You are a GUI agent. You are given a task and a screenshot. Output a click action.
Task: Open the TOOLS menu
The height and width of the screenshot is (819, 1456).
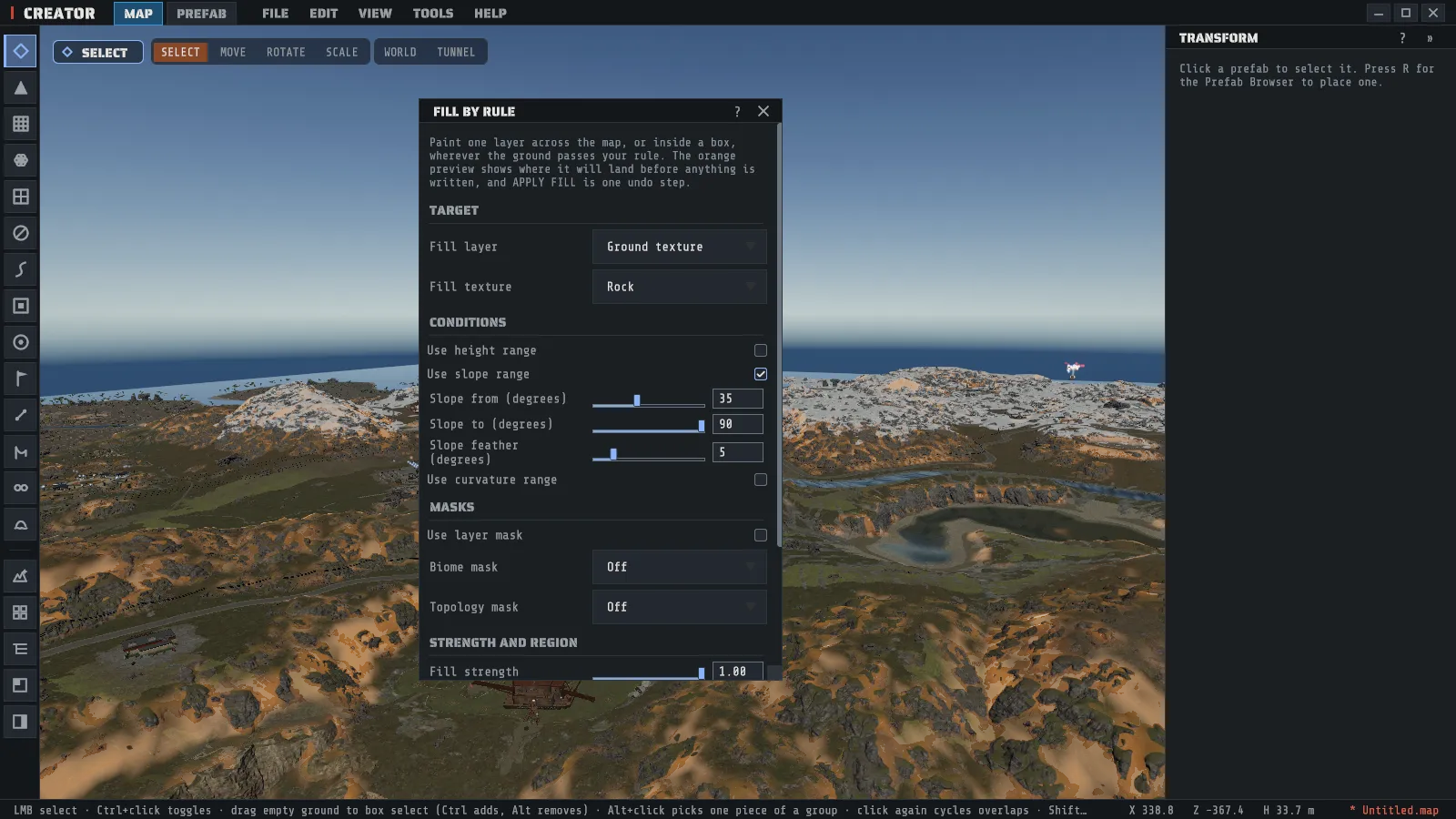pyautogui.click(x=433, y=13)
